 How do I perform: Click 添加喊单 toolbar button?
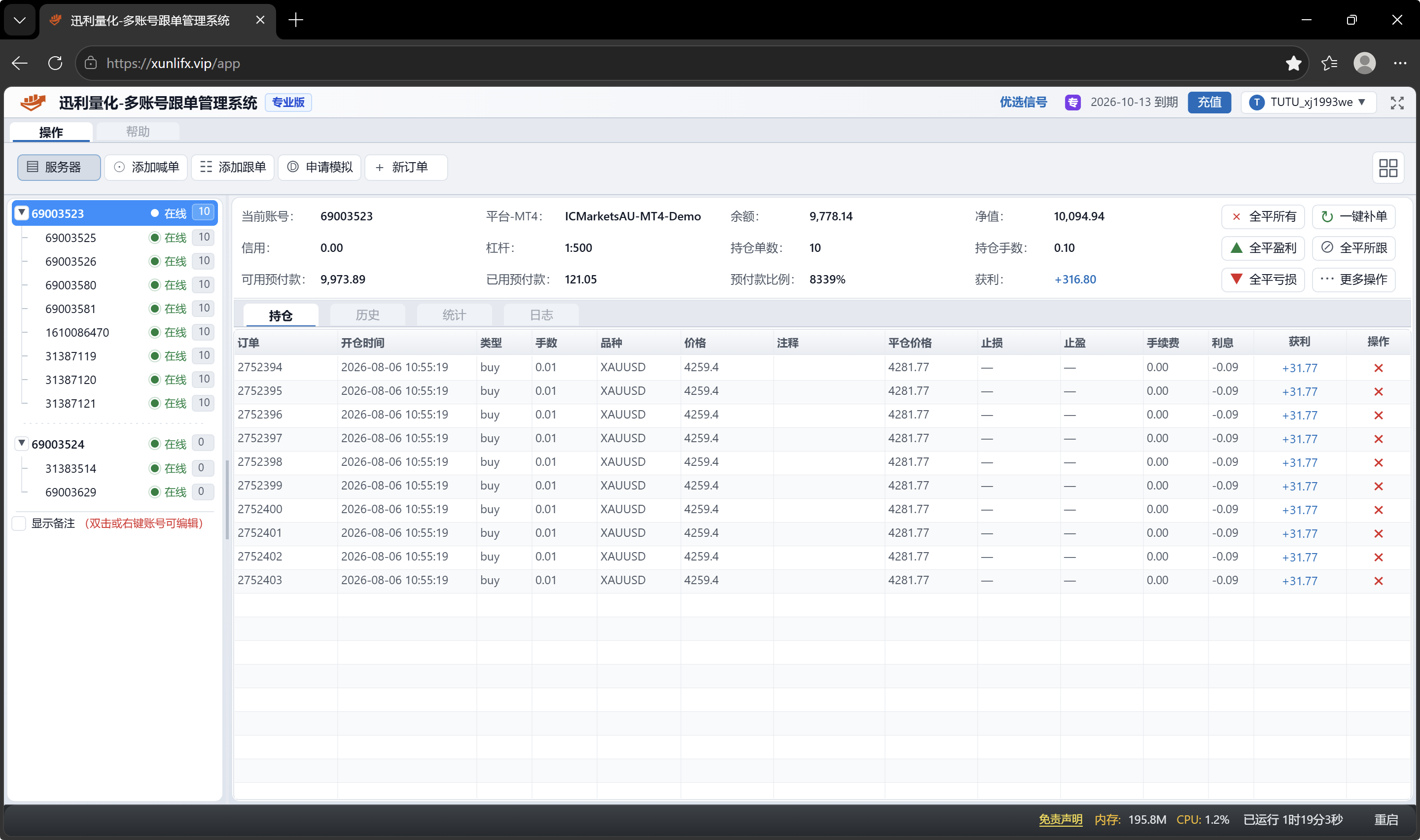(146, 167)
